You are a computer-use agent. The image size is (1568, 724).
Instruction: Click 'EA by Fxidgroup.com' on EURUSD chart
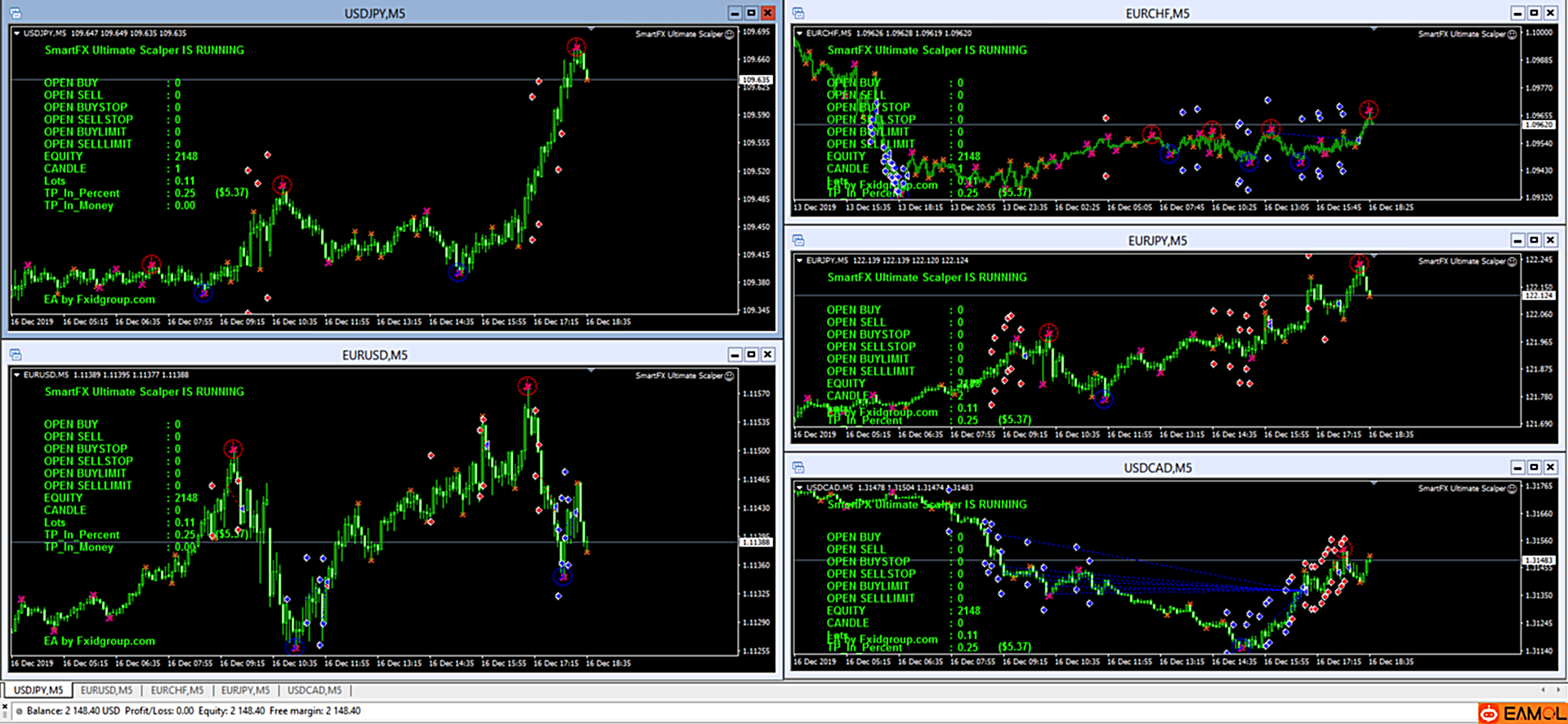(100, 641)
